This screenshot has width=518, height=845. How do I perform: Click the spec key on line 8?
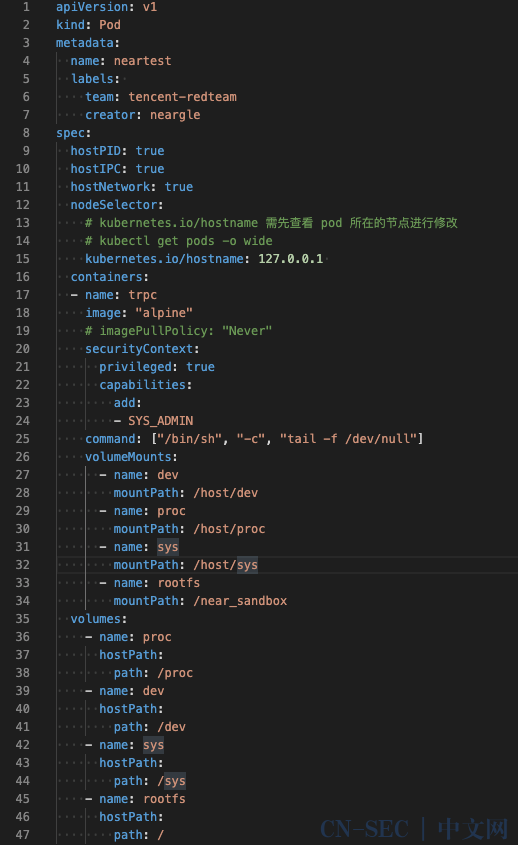tap(71, 133)
